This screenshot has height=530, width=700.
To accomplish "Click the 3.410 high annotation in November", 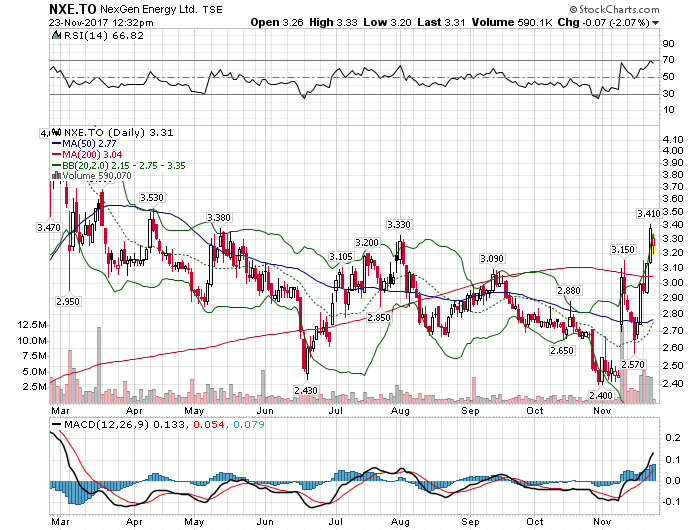I will pos(648,213).
